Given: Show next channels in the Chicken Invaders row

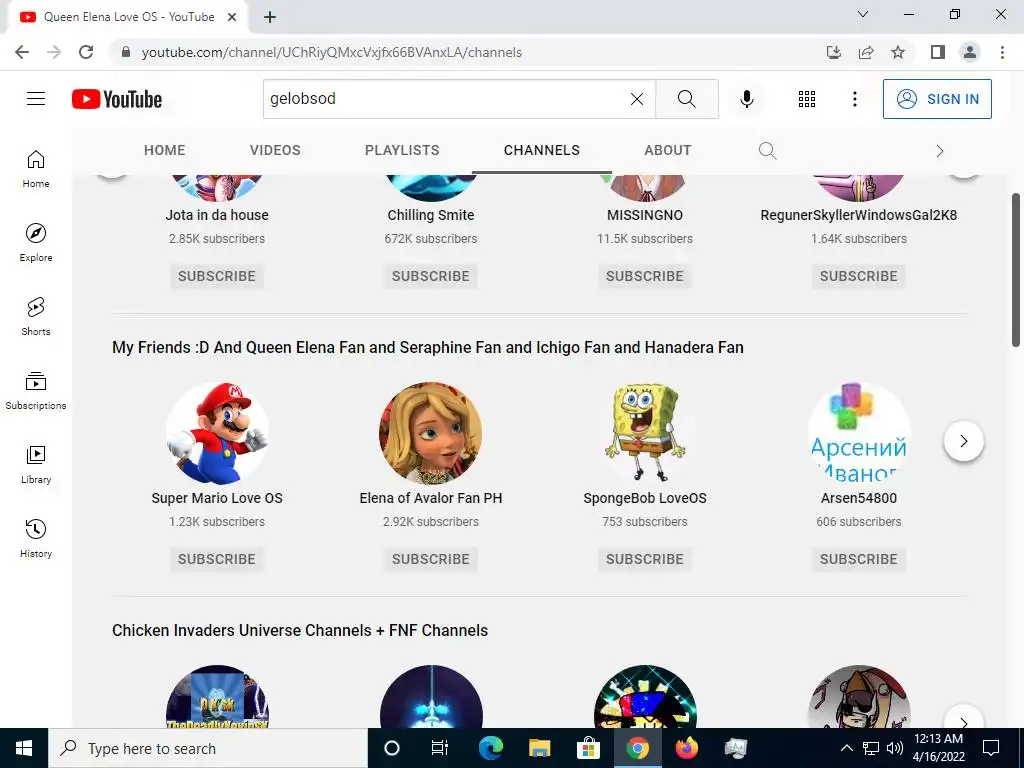Looking at the screenshot, I should [x=964, y=722].
